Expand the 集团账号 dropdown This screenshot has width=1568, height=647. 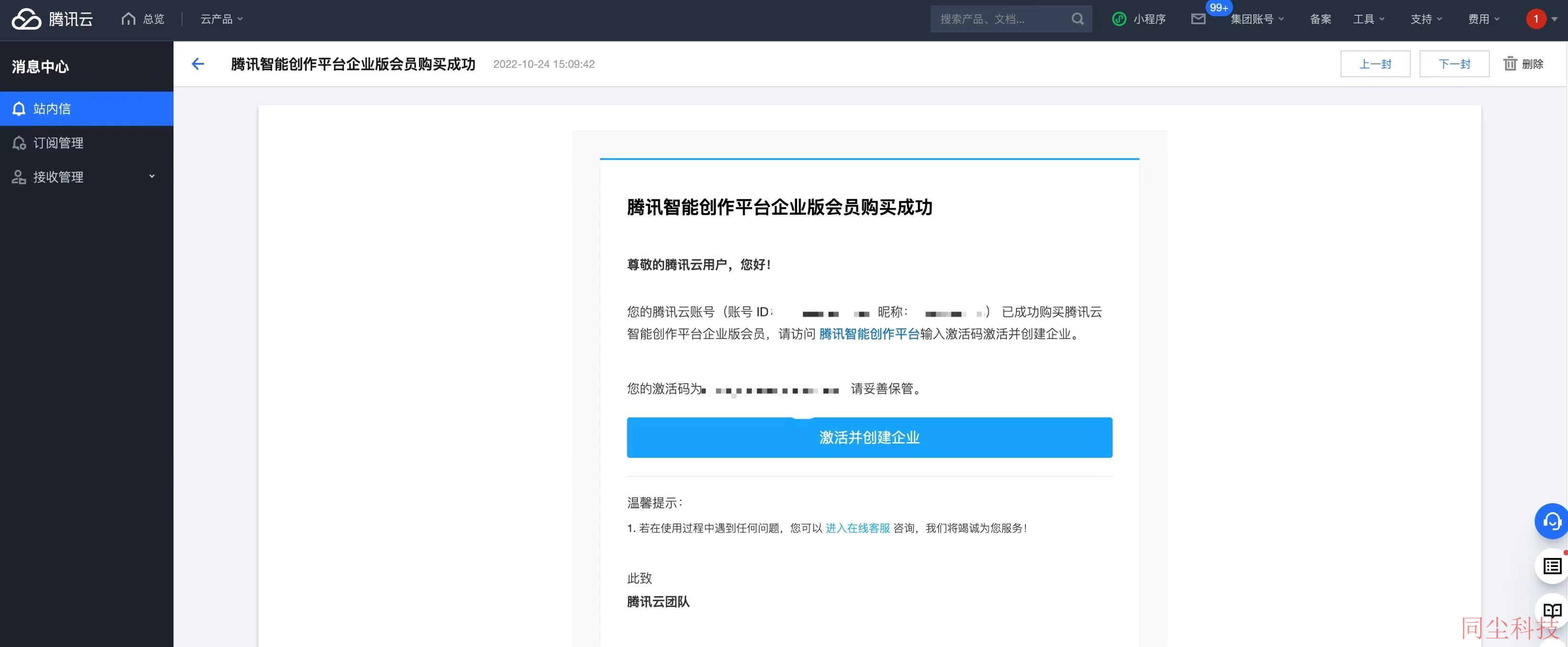coord(1258,19)
